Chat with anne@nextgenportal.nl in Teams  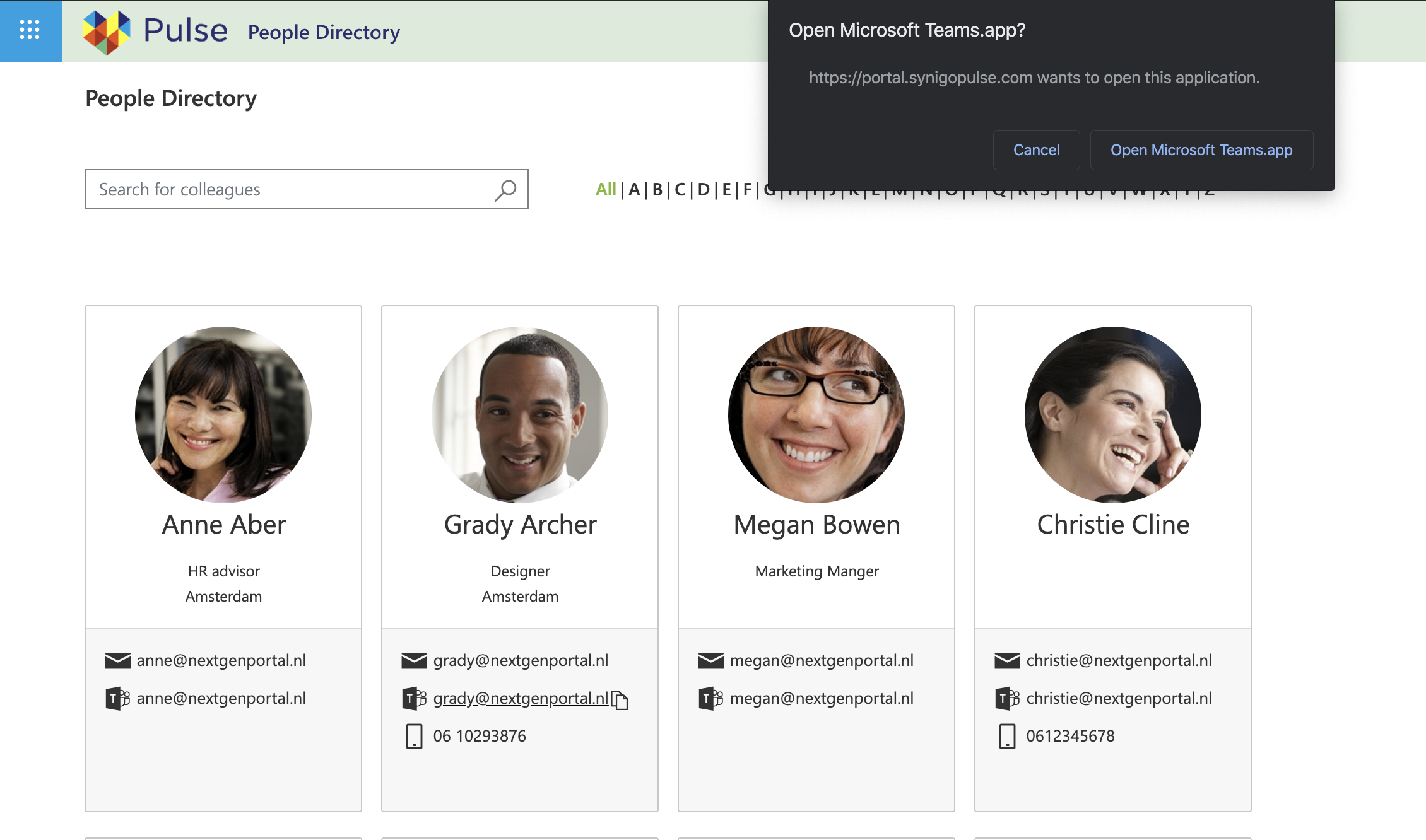(x=221, y=698)
